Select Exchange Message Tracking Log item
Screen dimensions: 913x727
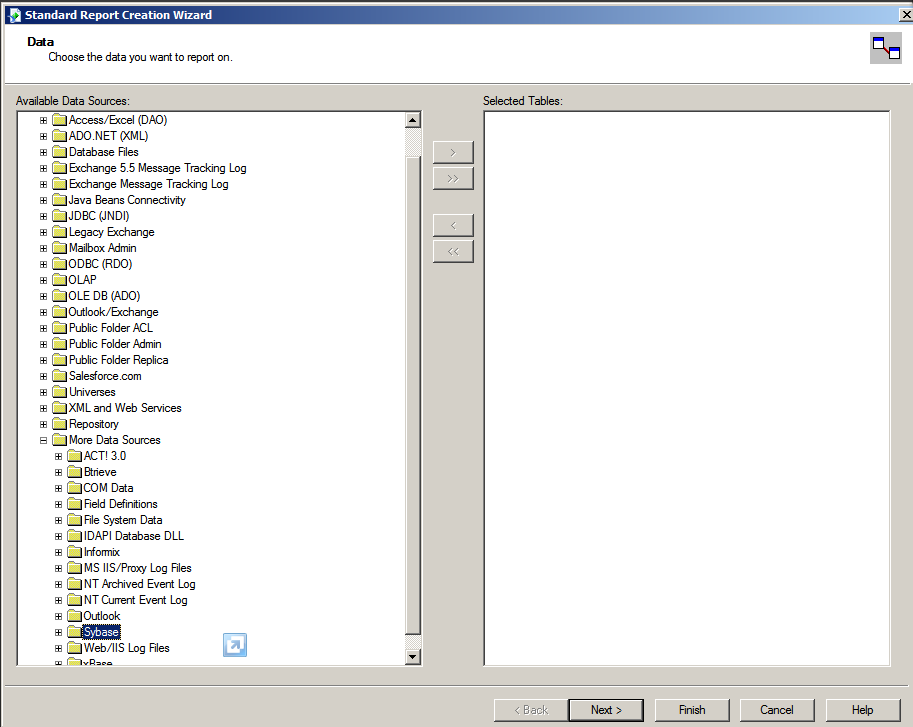click(x=148, y=184)
